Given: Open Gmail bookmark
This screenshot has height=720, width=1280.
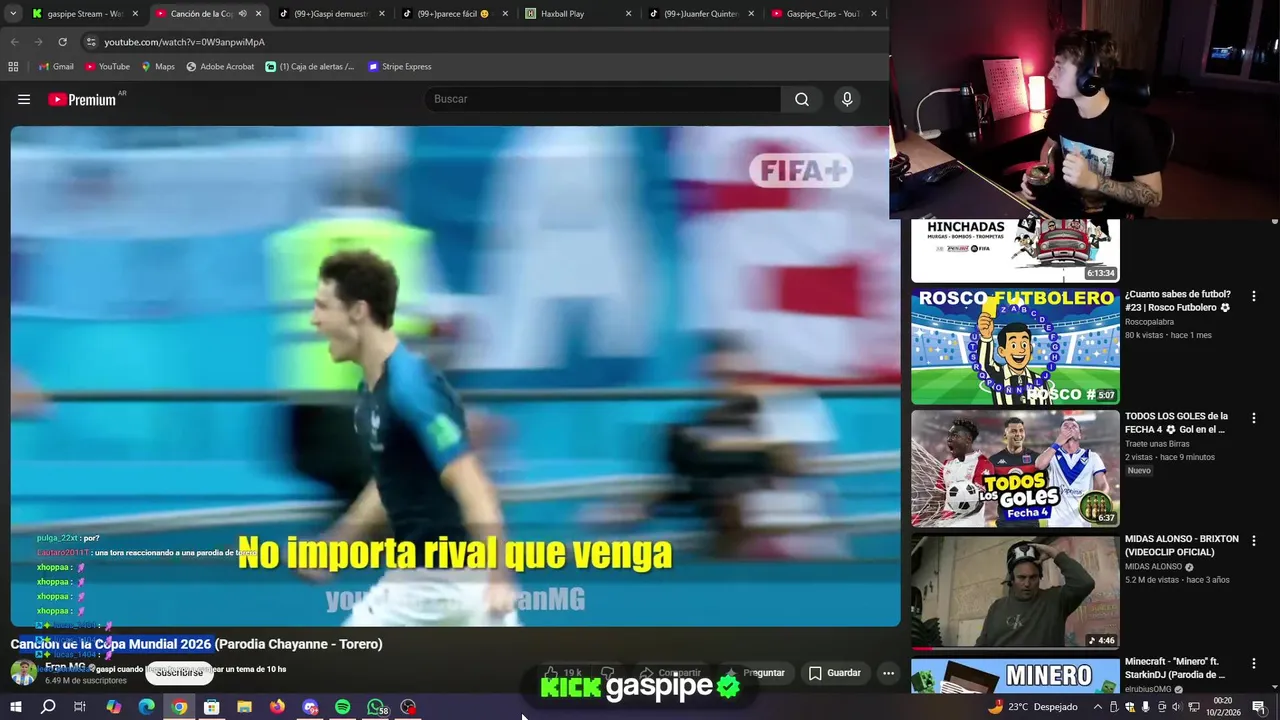Looking at the screenshot, I should pos(56,67).
